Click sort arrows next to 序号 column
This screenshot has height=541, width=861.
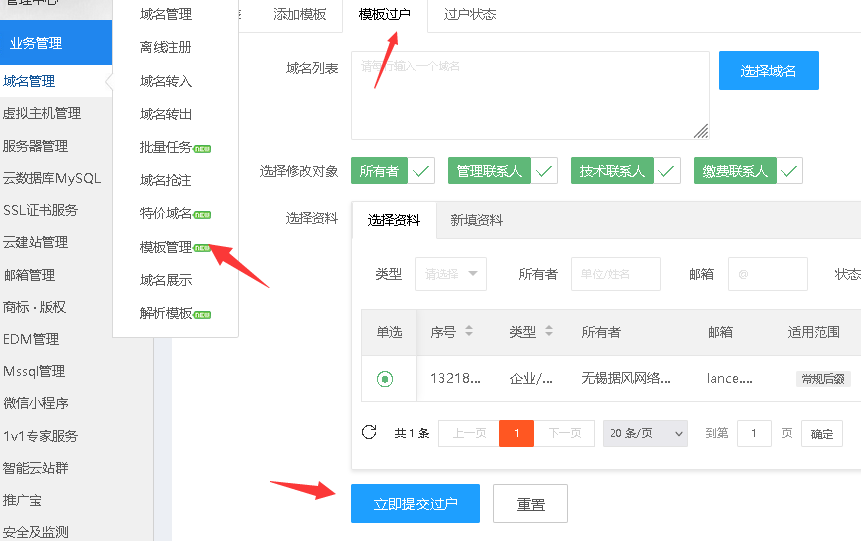point(469,332)
